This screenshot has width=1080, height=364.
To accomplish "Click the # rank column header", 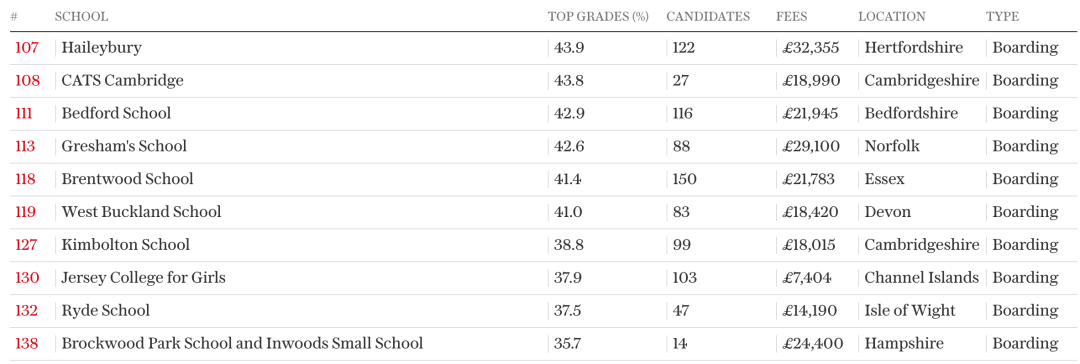I will [14, 17].
